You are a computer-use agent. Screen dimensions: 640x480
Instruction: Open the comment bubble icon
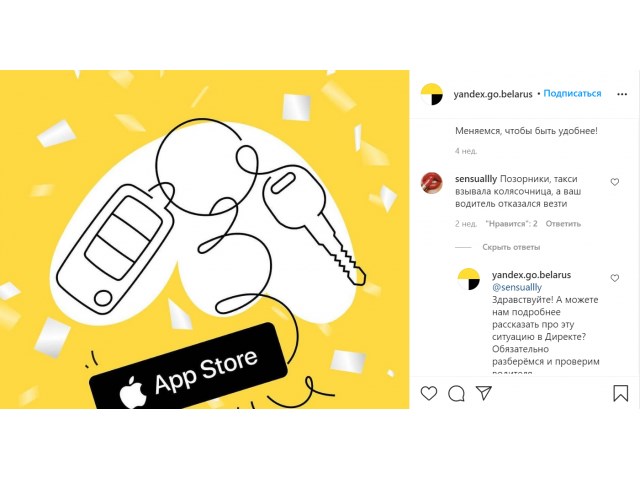pos(456,393)
